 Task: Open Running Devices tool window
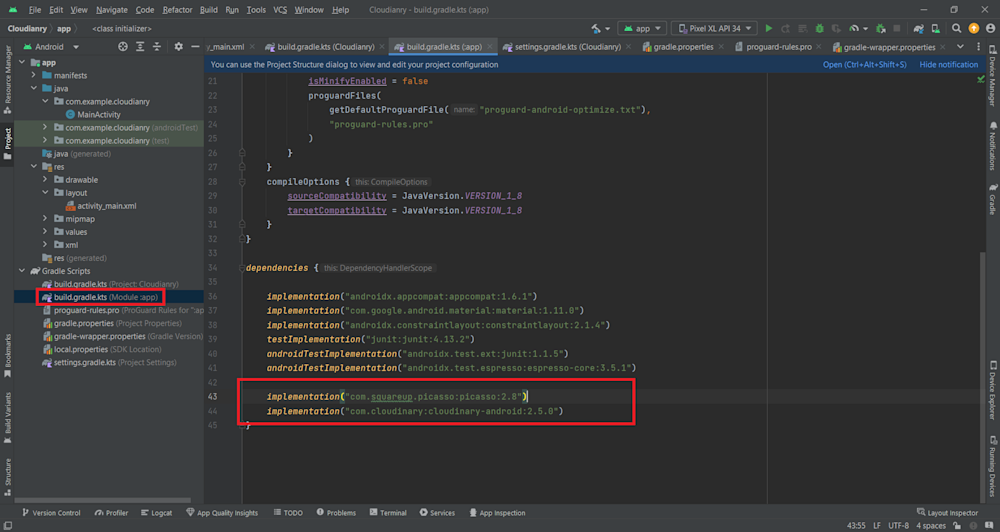tap(992, 466)
